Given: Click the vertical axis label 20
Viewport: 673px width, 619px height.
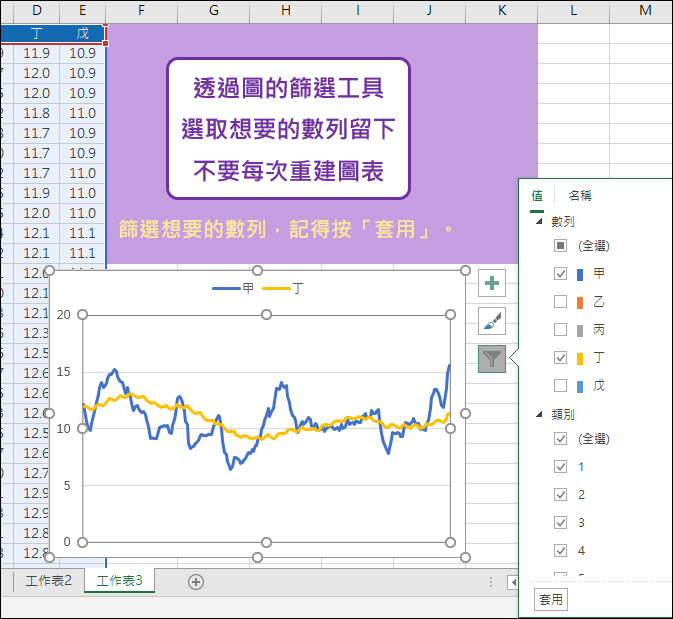Looking at the screenshot, I should 64,315.
